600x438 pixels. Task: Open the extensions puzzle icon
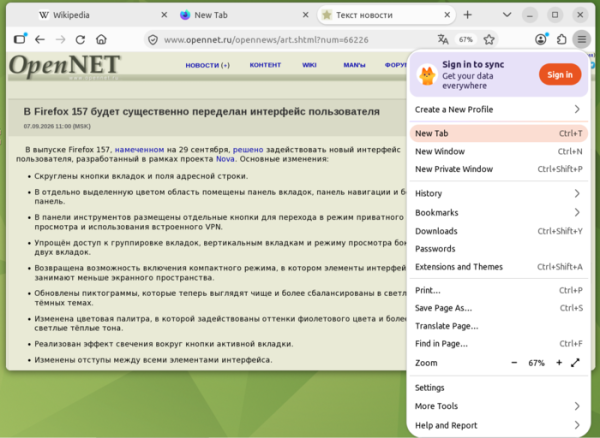coord(561,39)
